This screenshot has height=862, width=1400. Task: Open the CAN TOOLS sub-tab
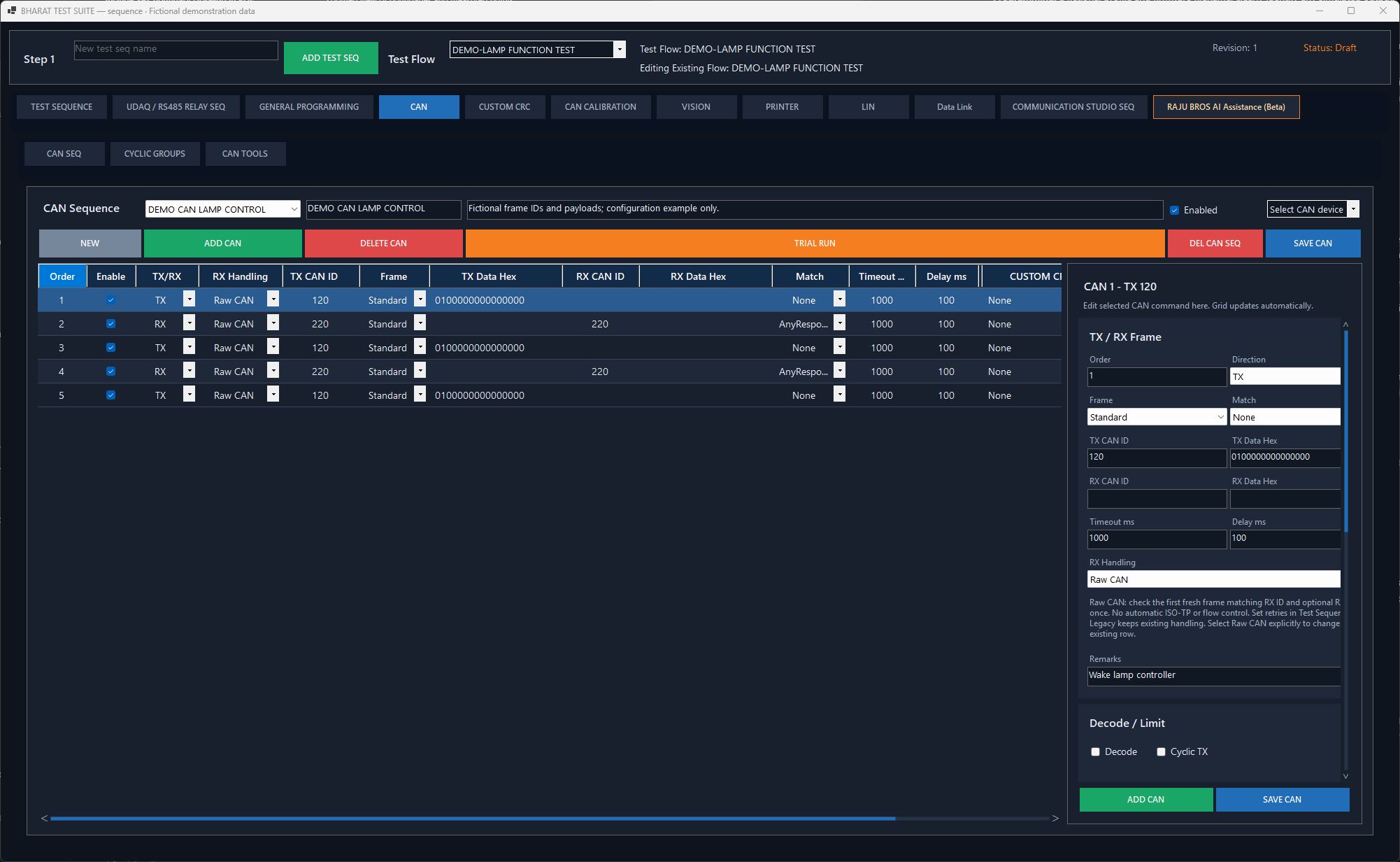coord(245,154)
